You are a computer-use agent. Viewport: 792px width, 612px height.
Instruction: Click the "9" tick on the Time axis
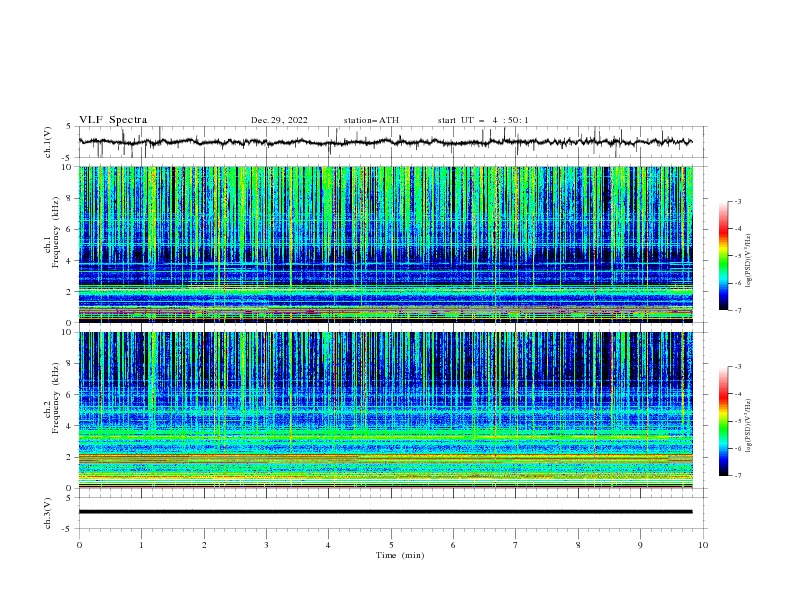[640, 545]
